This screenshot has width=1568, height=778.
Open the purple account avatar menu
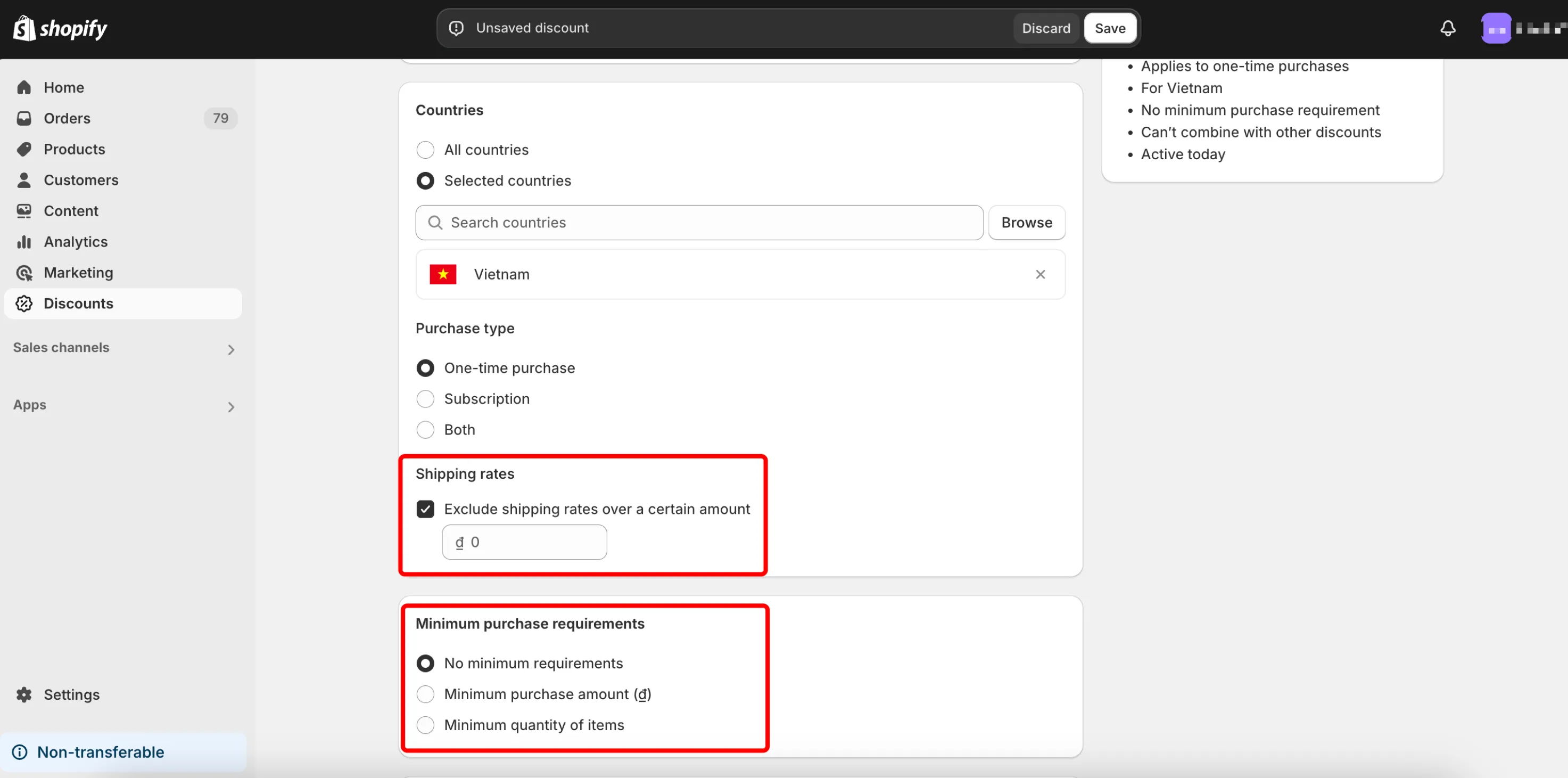click(1496, 28)
